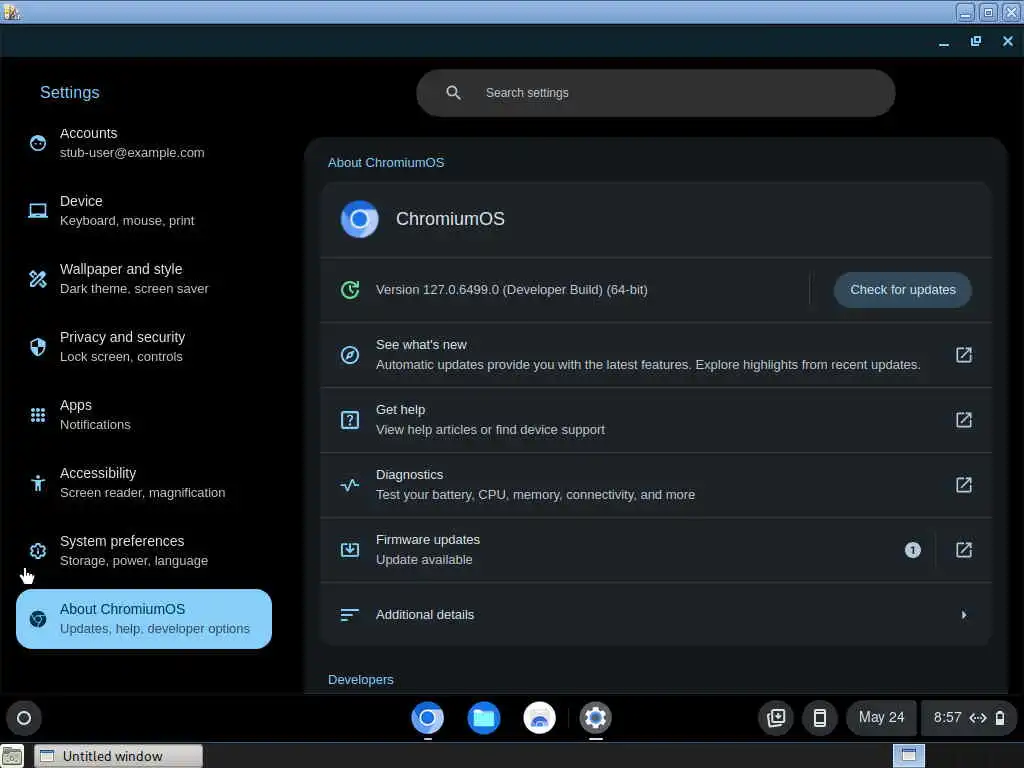This screenshot has width=1024, height=768.
Task: Select System preferences menu item
Action: (144, 551)
